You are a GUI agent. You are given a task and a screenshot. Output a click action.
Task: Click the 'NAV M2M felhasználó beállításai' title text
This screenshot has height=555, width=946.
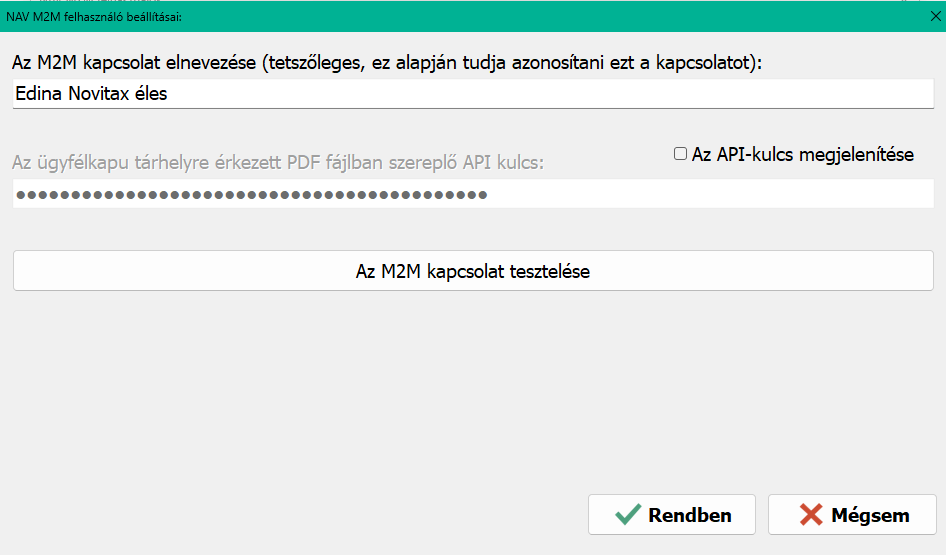pos(94,17)
